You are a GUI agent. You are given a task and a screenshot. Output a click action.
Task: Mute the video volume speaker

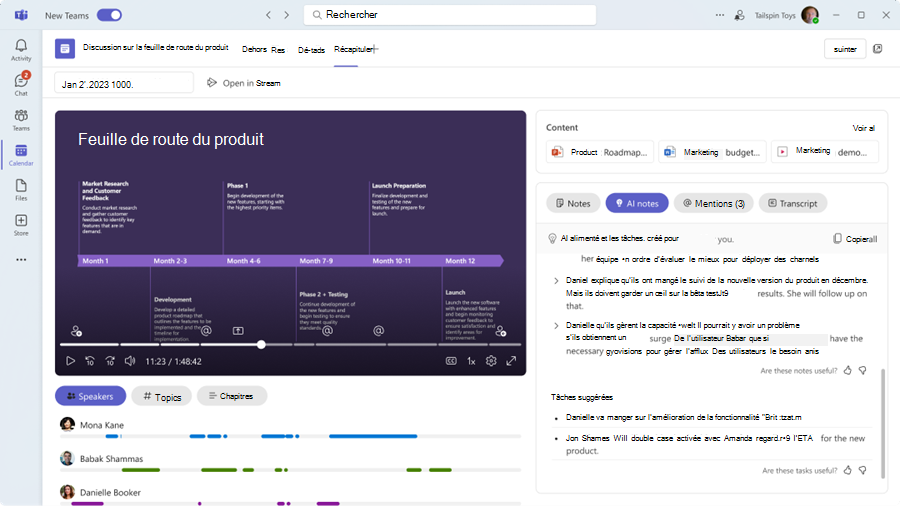[x=130, y=361]
